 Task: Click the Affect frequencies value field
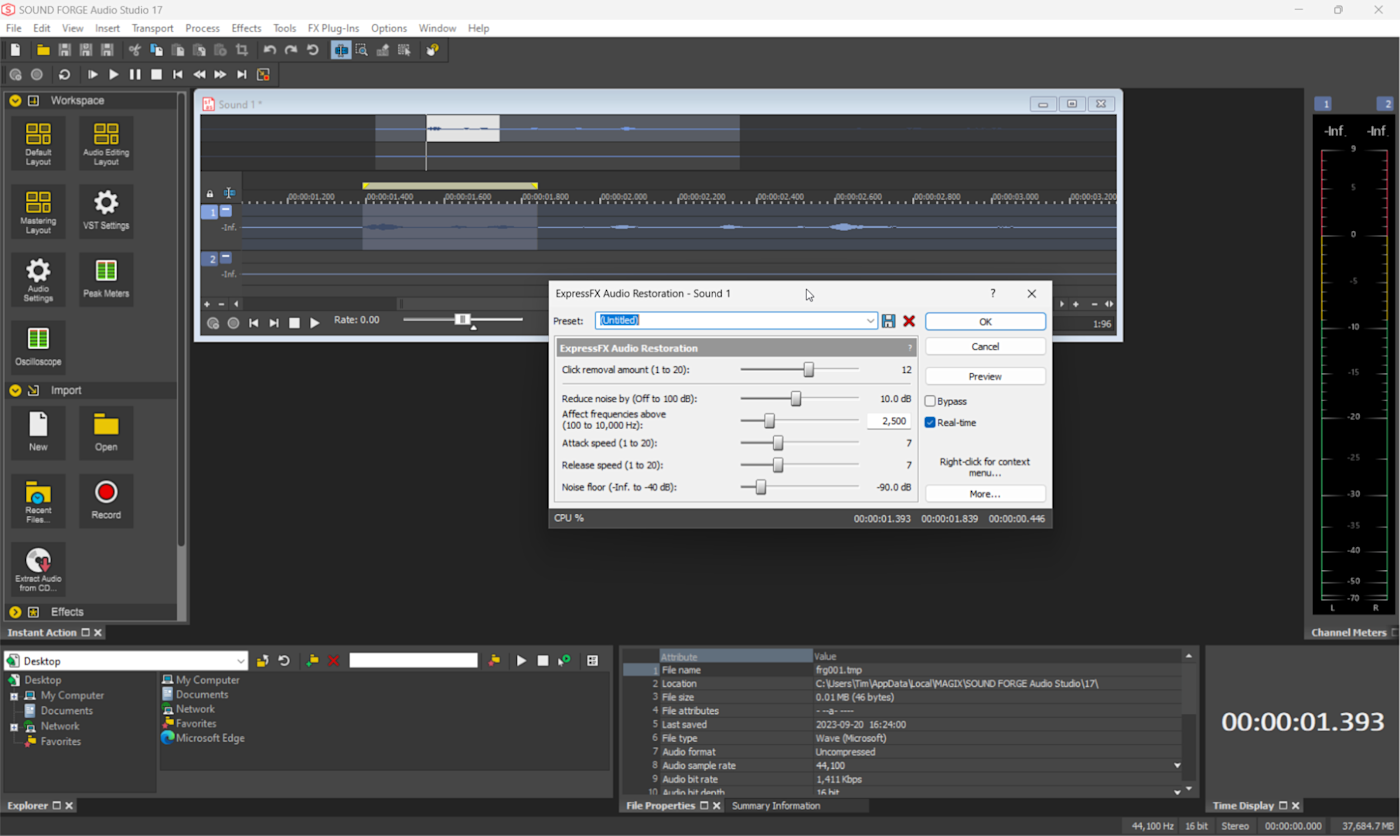pyautogui.click(x=888, y=422)
